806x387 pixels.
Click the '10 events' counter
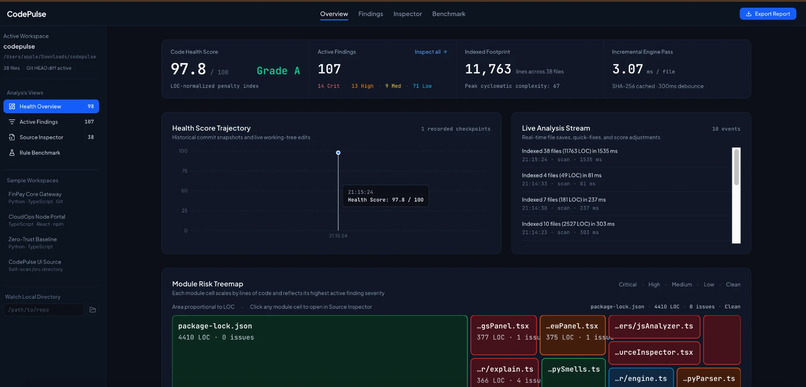[x=726, y=128]
